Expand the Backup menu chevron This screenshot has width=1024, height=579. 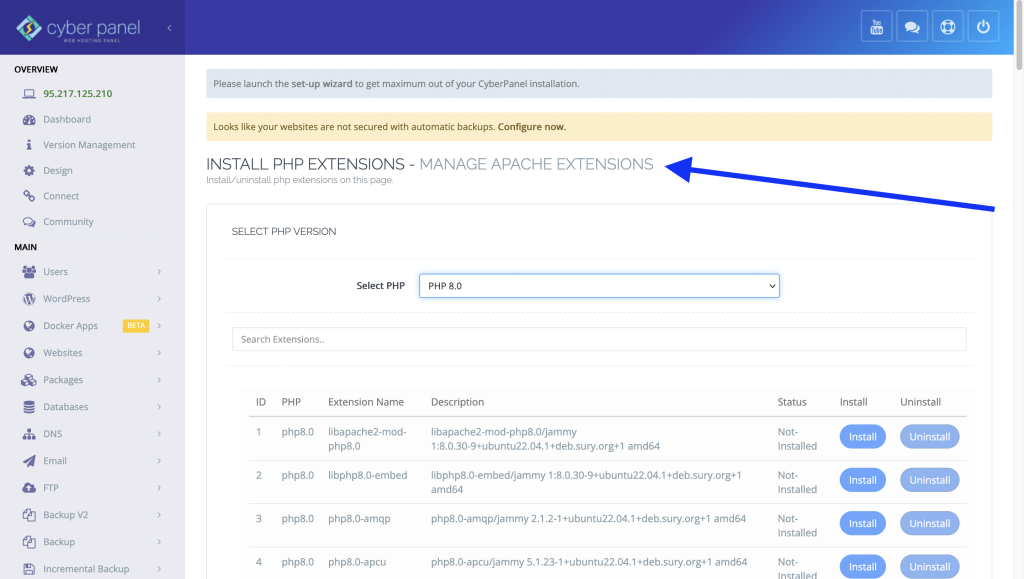(159, 542)
